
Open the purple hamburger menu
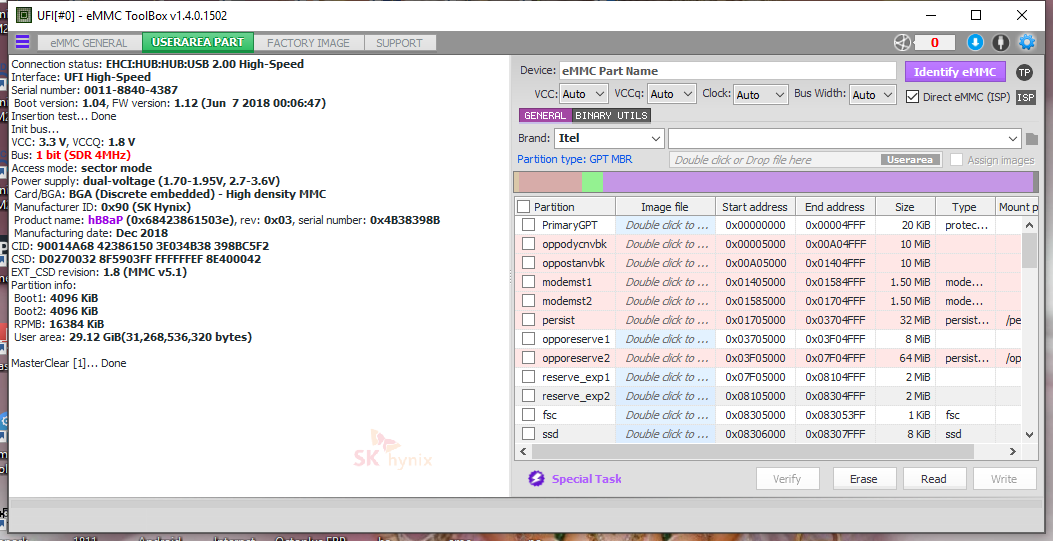(22, 42)
